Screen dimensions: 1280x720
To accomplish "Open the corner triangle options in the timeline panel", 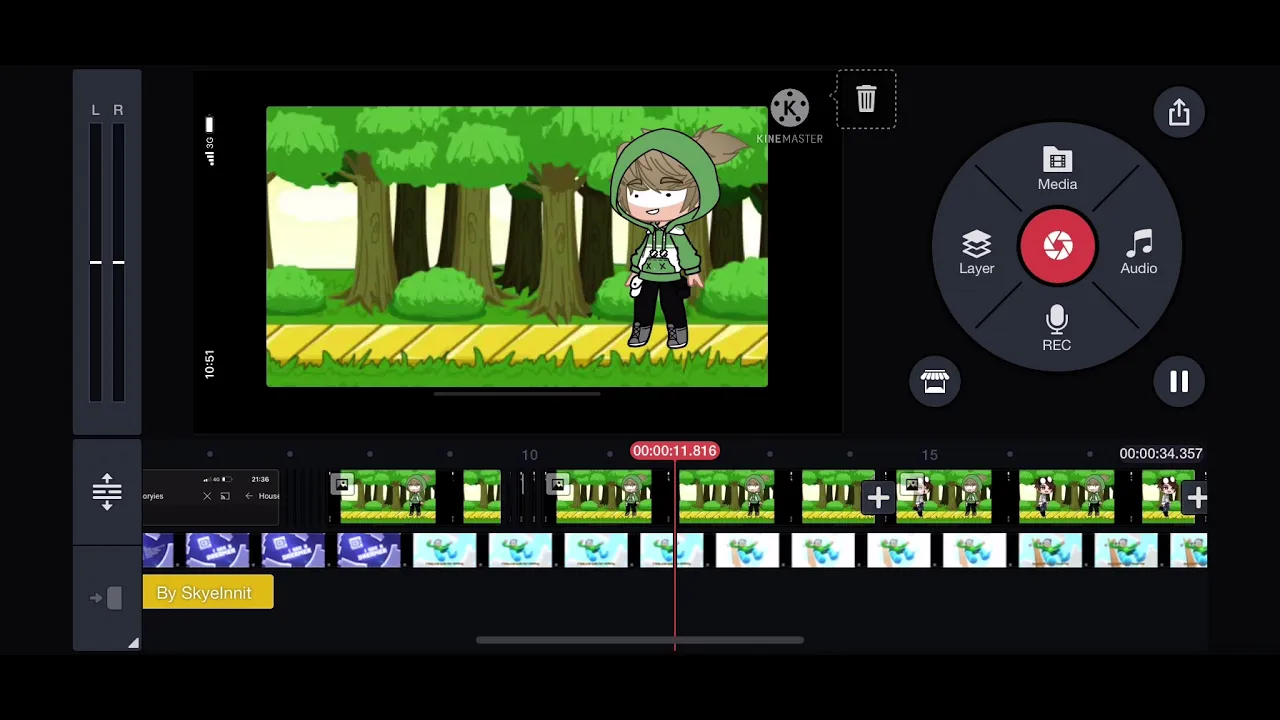I will (x=133, y=643).
